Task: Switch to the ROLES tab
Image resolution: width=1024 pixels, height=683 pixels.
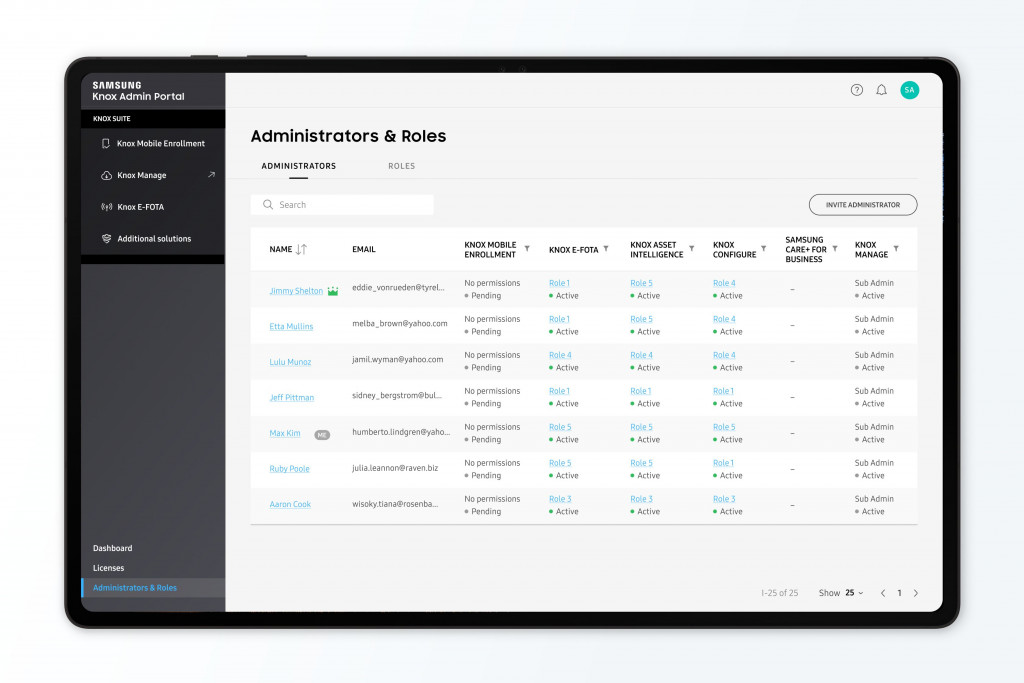Action: [x=401, y=166]
